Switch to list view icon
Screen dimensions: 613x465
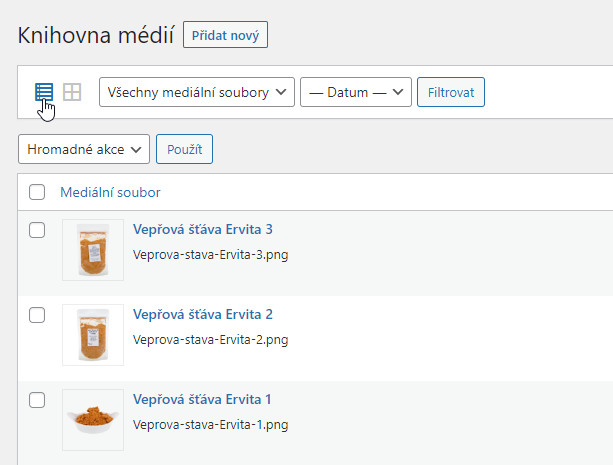pyautogui.click(x=44, y=92)
